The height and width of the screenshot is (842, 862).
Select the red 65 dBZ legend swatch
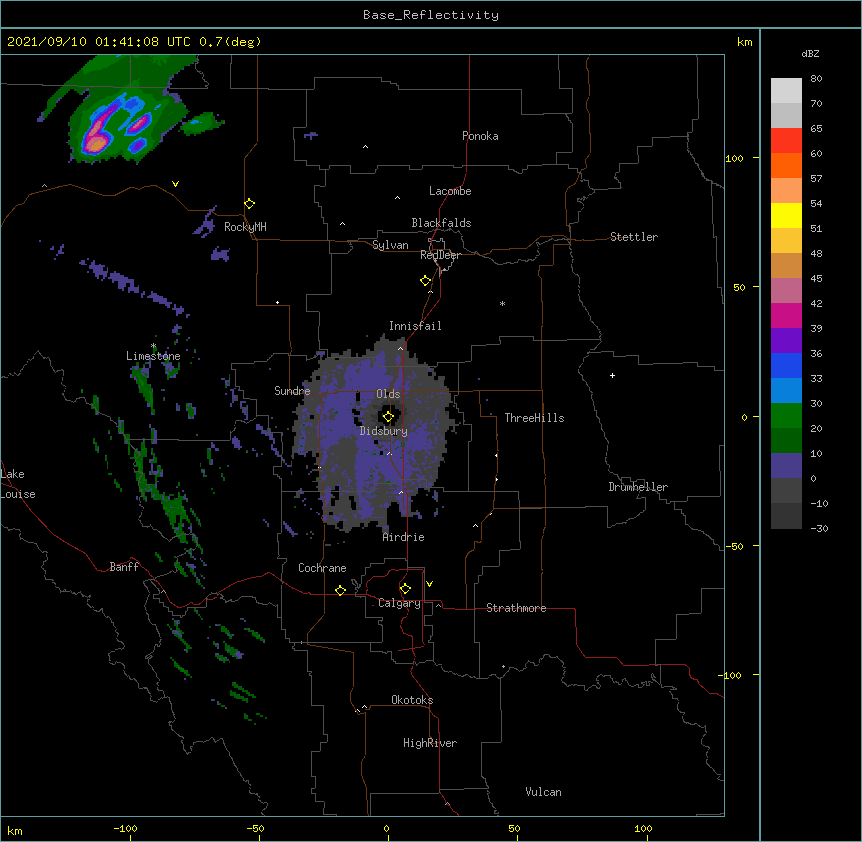pos(786,141)
